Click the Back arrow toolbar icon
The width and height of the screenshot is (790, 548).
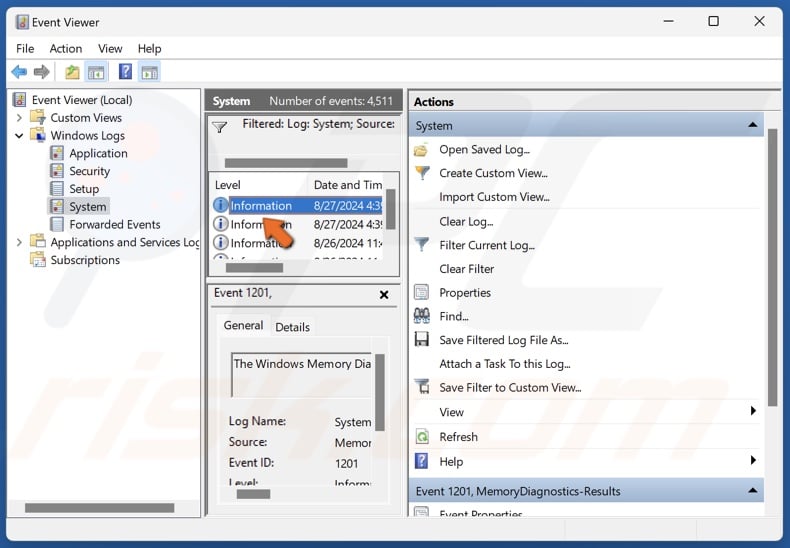click(18, 72)
